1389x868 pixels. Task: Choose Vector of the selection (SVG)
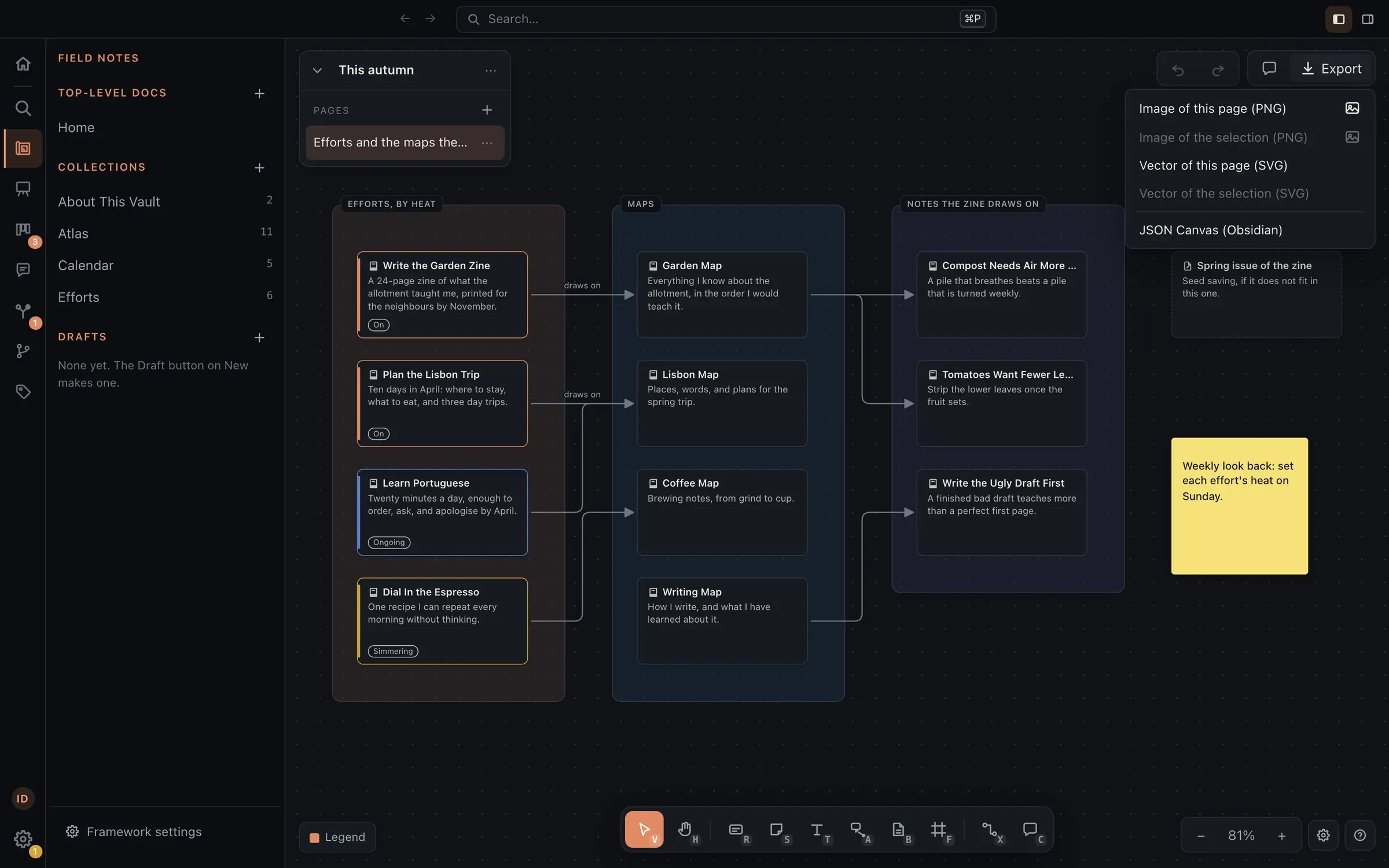point(1250,193)
